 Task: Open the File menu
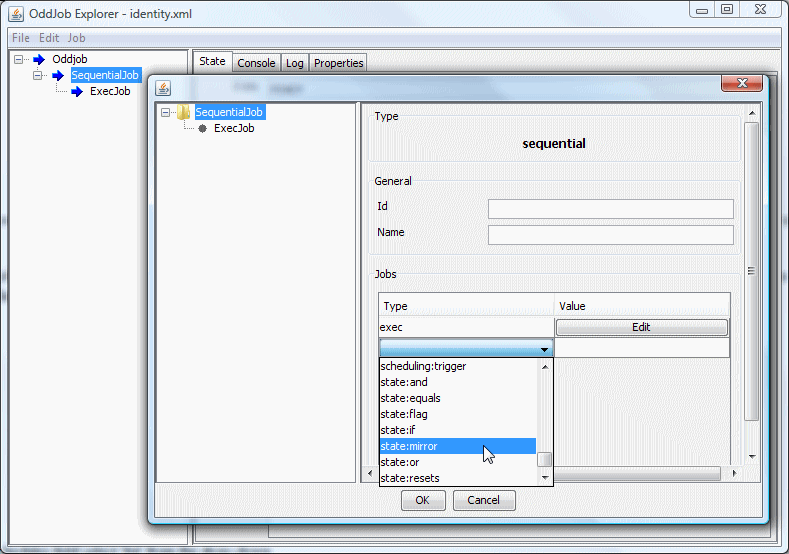click(20, 38)
